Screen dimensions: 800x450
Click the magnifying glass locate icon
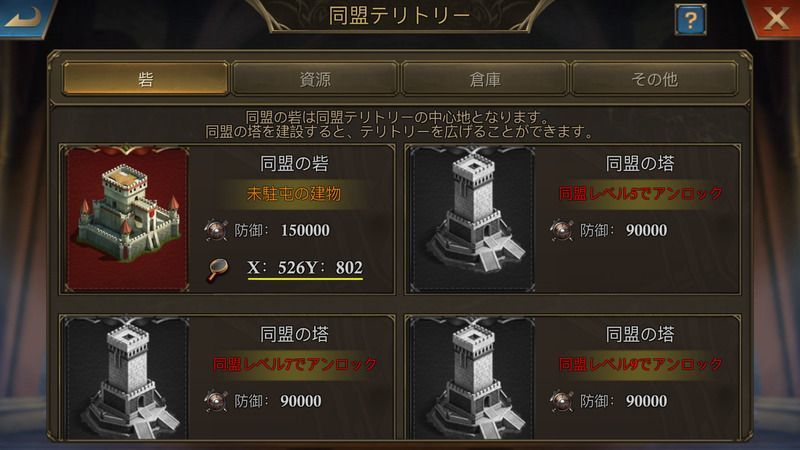[x=218, y=269]
